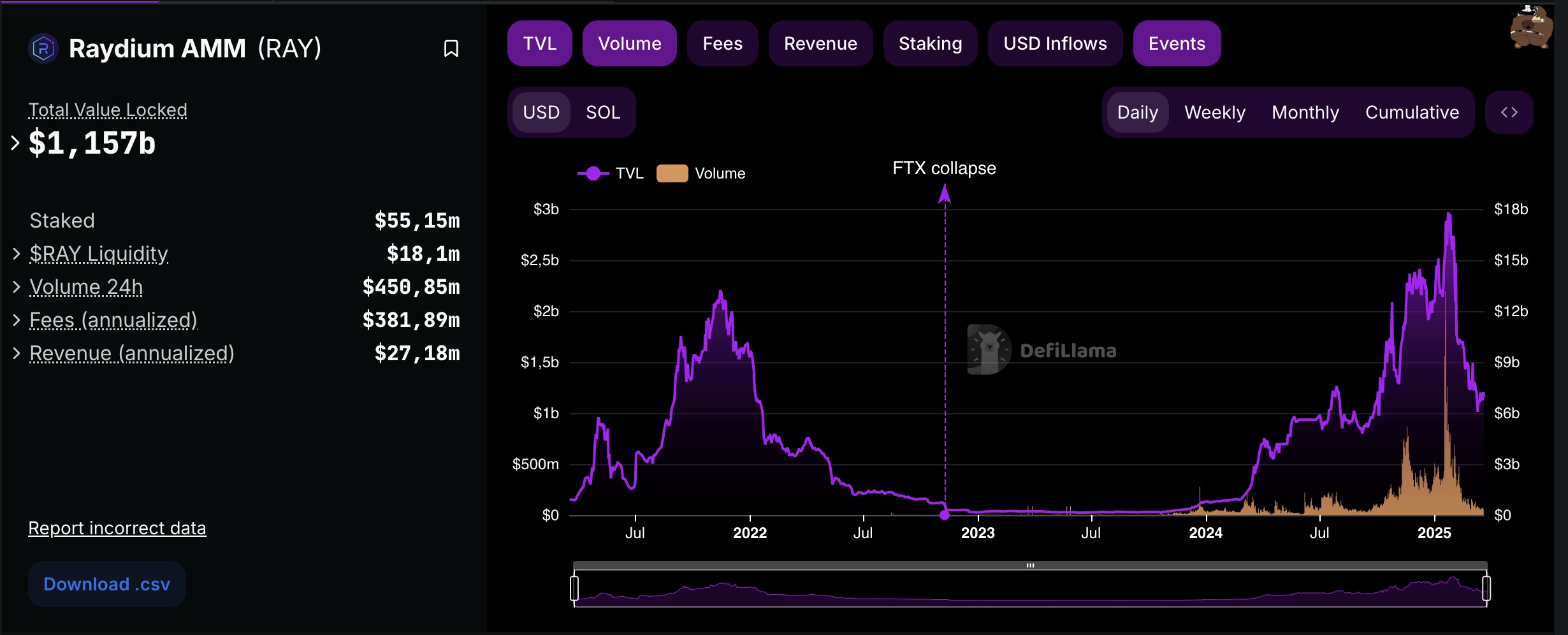Bookmark Raydium AMM with bookmark icon

[x=451, y=48]
